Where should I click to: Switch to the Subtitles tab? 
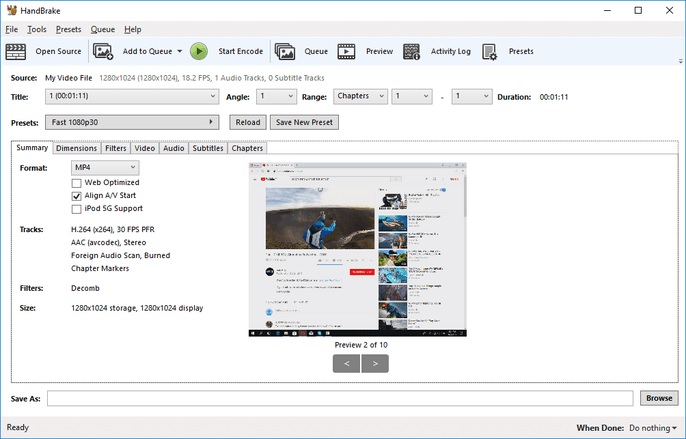pos(207,148)
